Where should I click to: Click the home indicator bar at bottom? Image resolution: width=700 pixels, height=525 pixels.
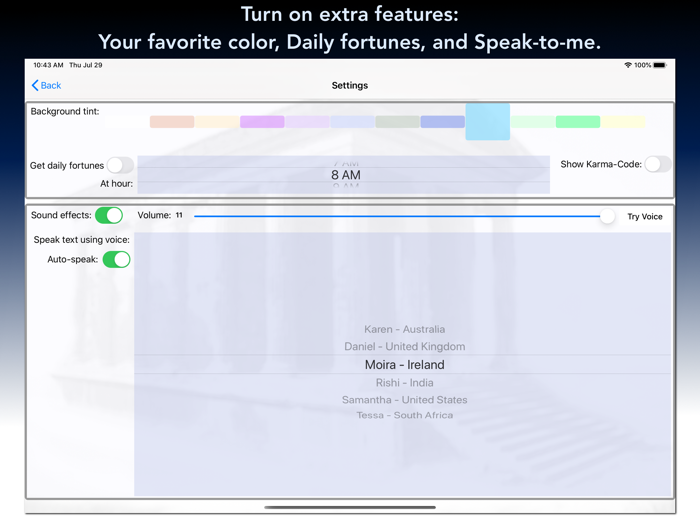(350, 507)
